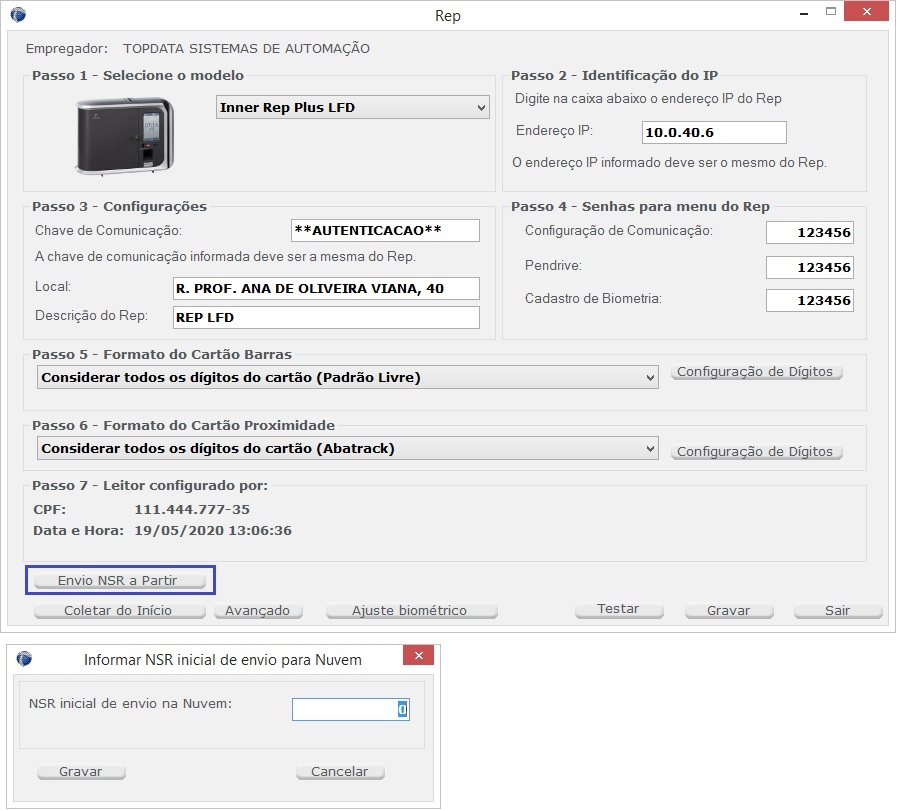
Task: Click the NSR inicial de envio input field
Action: (350, 709)
